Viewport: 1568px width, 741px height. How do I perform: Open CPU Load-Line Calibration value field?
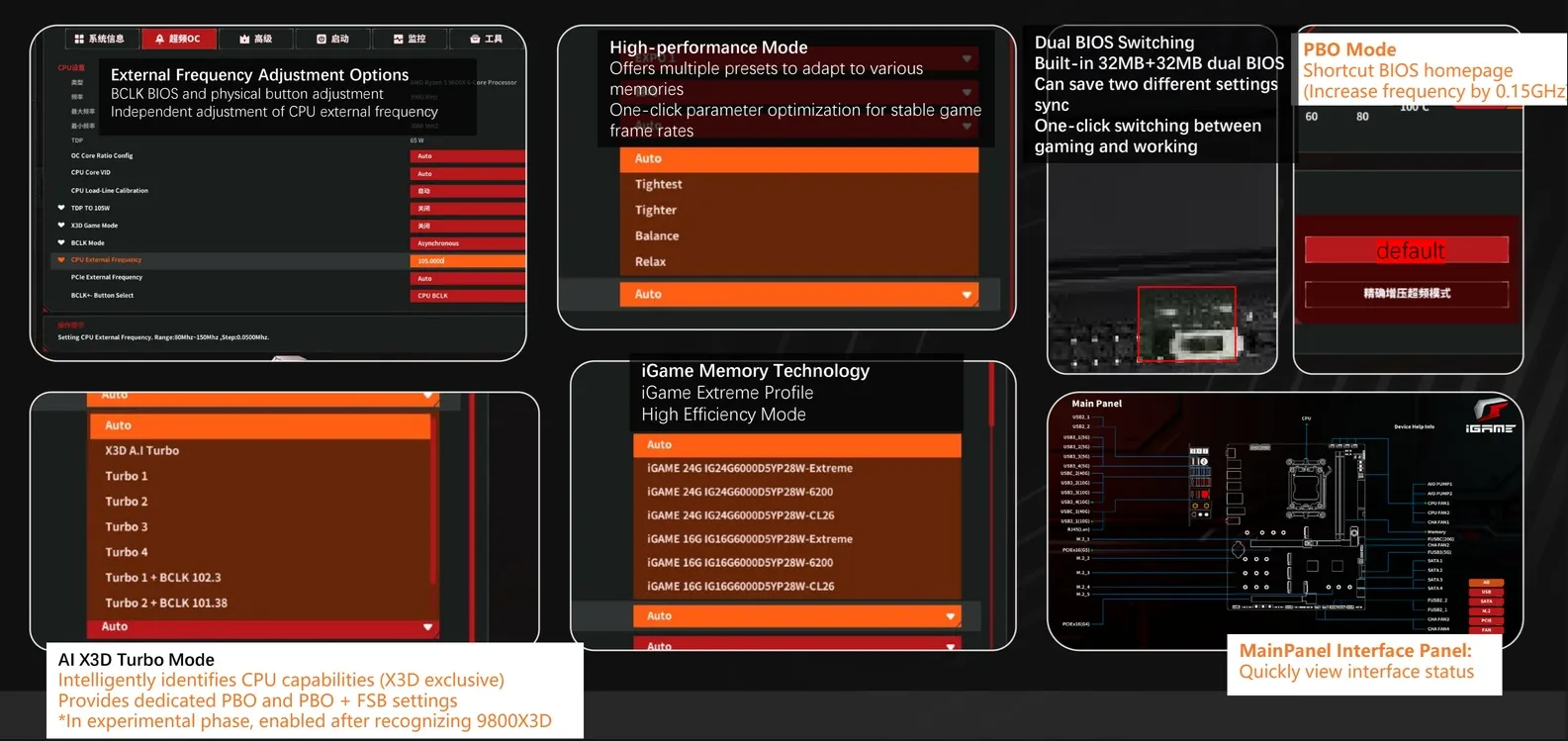(x=467, y=191)
